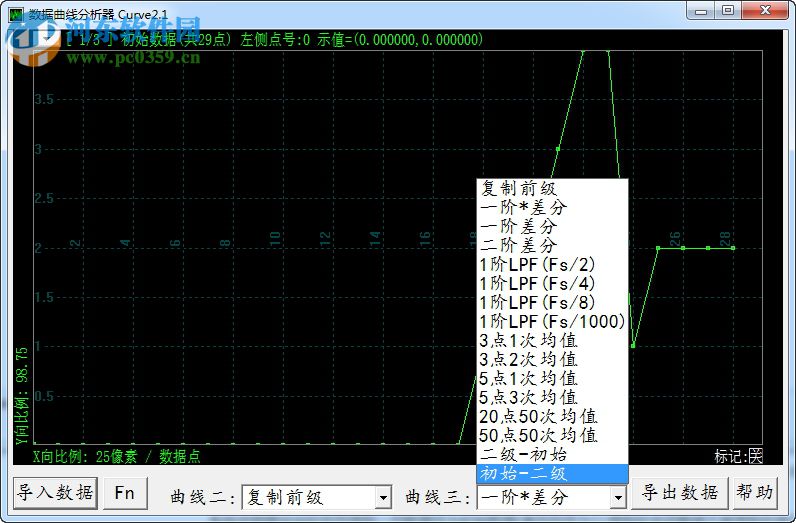Choose 3点2次均值 averaging option

coord(552,359)
